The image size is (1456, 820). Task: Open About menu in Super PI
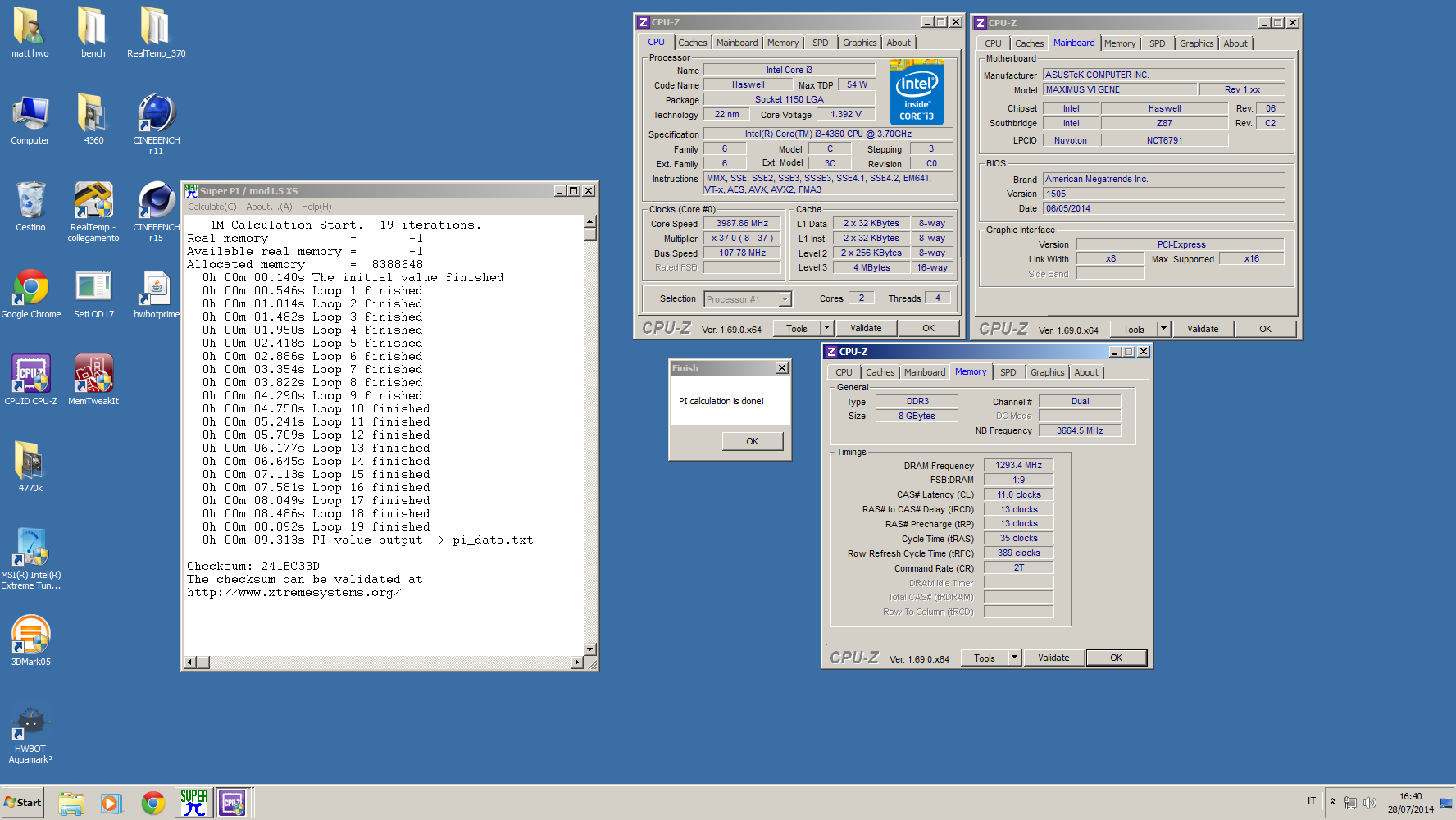[x=269, y=207]
